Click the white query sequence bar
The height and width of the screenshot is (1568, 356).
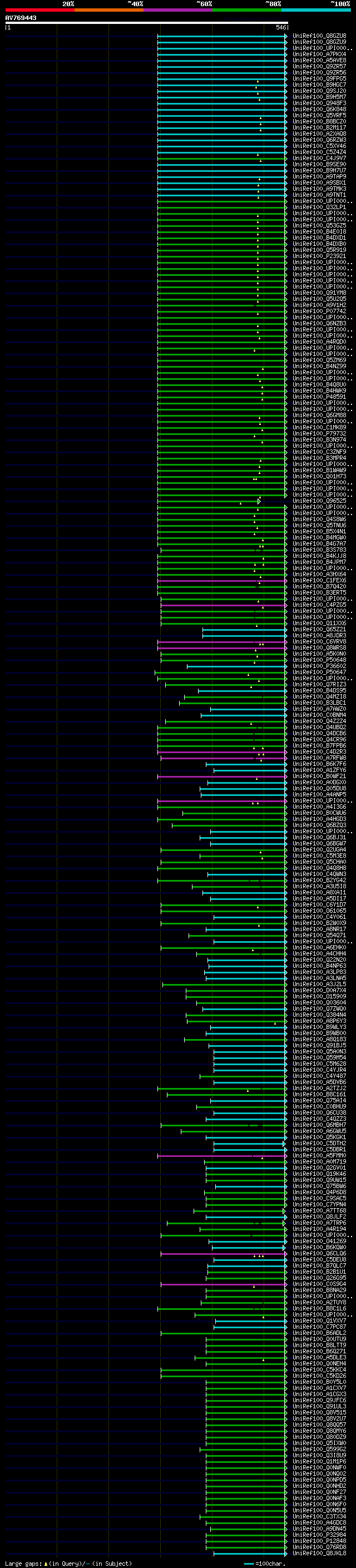147,22
